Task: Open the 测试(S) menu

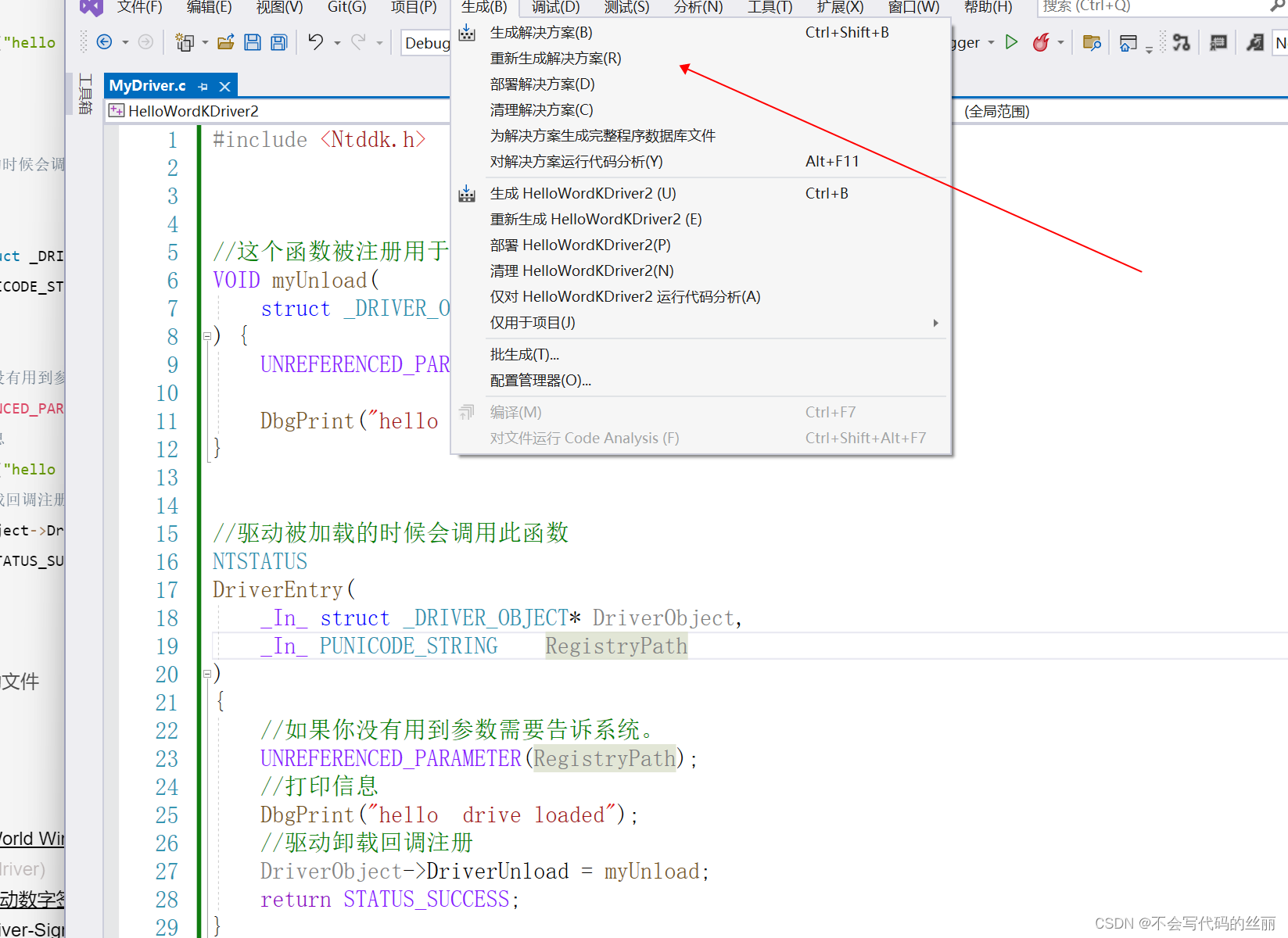Action: click(626, 7)
